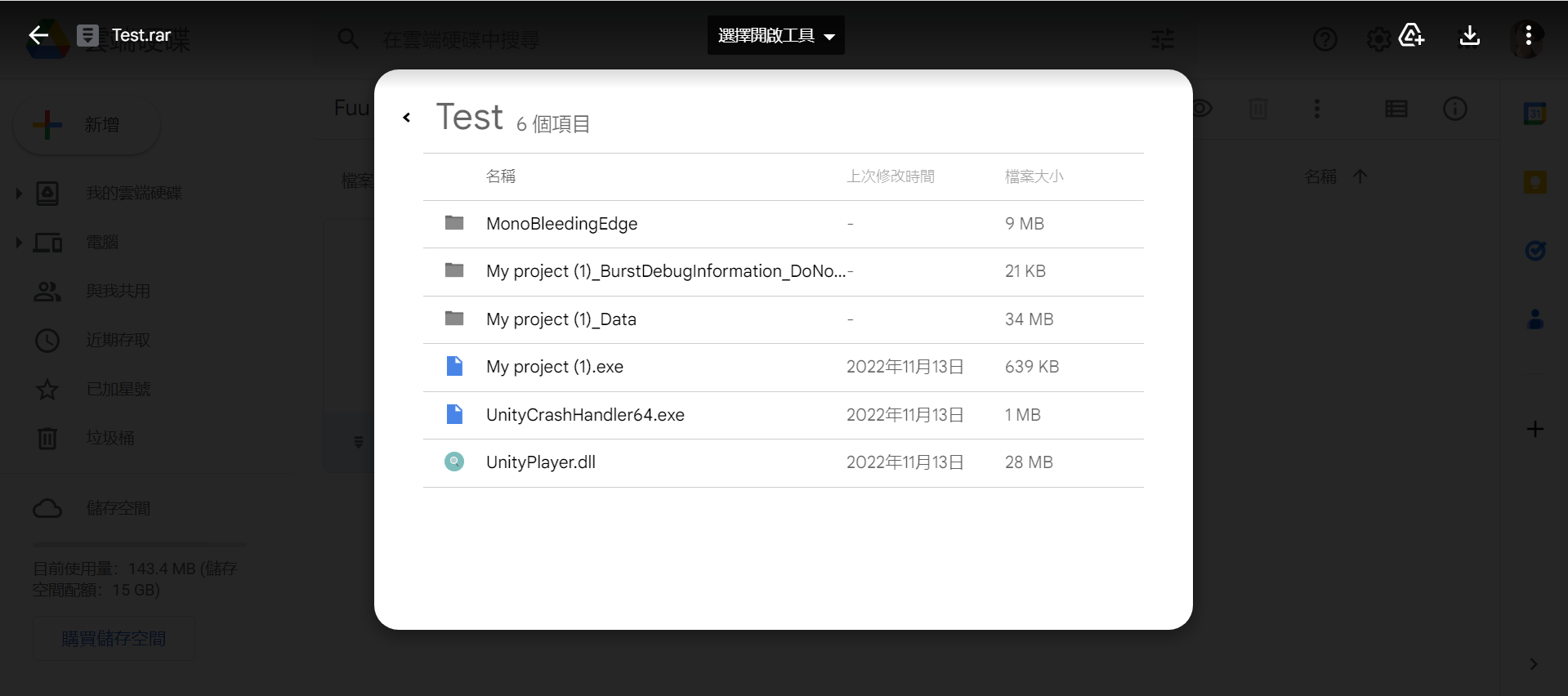Open 我的雲端硬碟 in sidebar
This screenshot has height=696, width=1568.
tap(134, 194)
